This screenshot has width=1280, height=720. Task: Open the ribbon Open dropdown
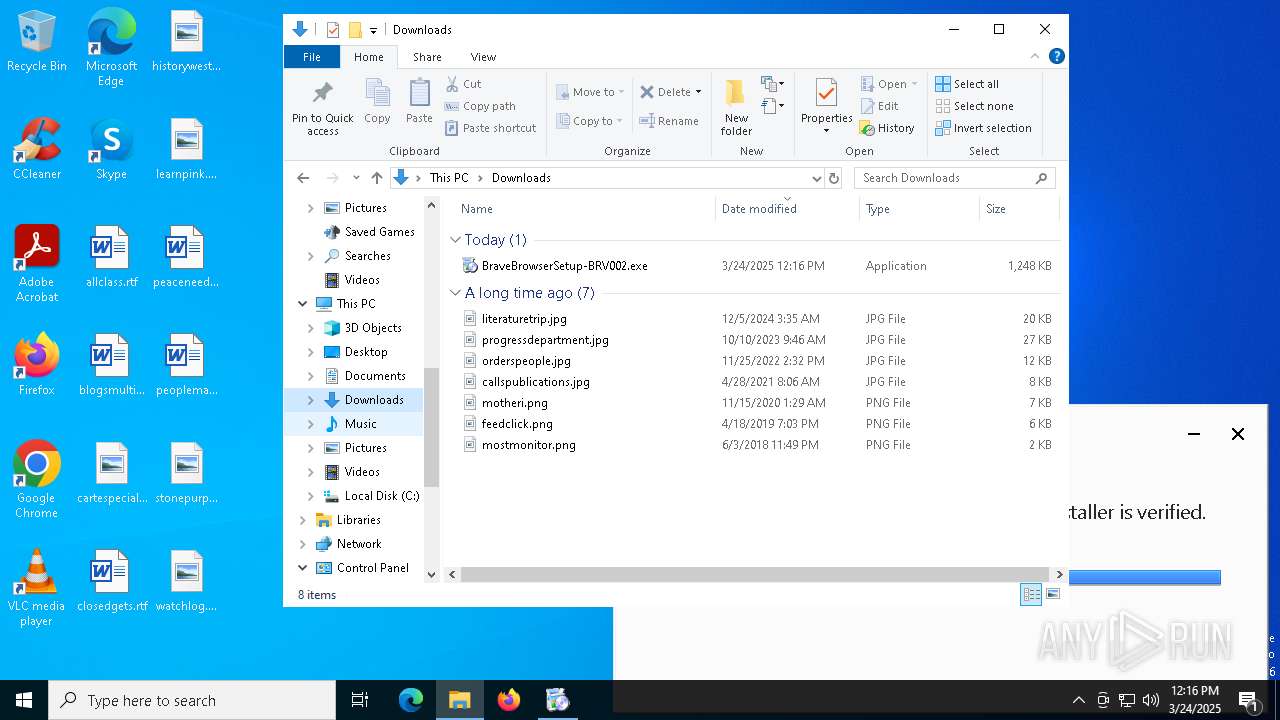click(888, 84)
